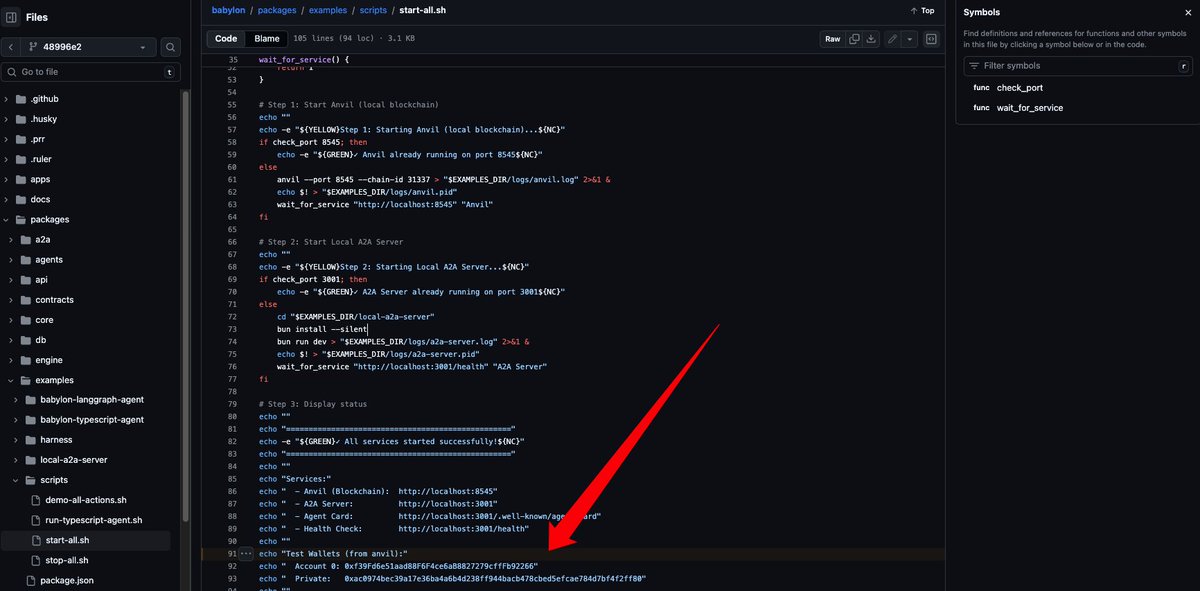This screenshot has width=1200, height=591.
Task: Click the folder icon of docs
Action: click(21, 199)
